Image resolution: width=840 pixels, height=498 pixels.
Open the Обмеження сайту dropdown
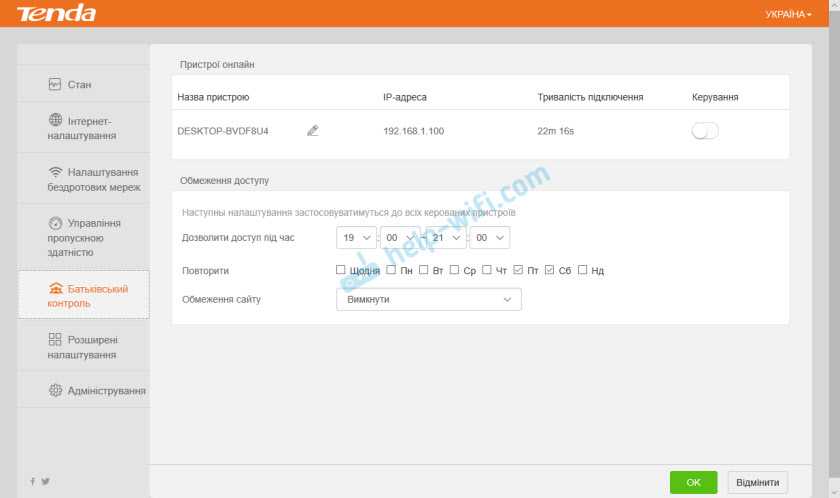click(x=429, y=299)
